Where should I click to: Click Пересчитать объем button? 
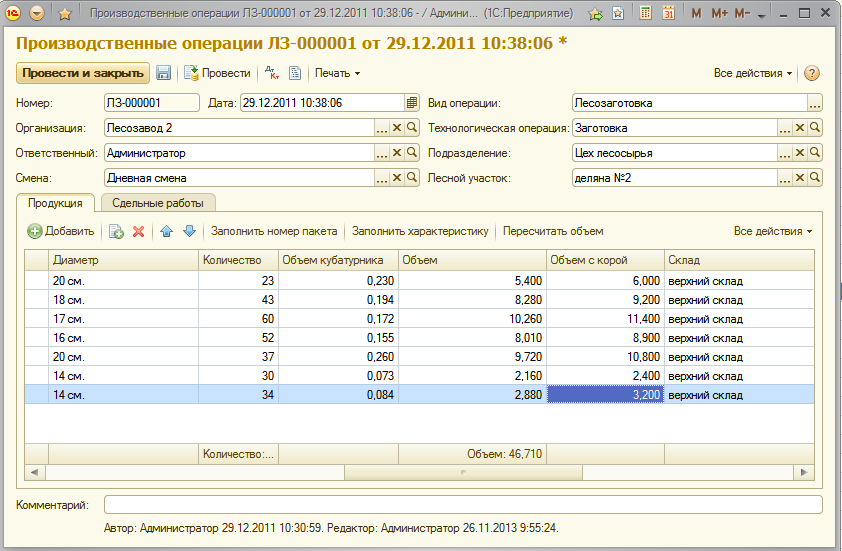[x=553, y=231]
